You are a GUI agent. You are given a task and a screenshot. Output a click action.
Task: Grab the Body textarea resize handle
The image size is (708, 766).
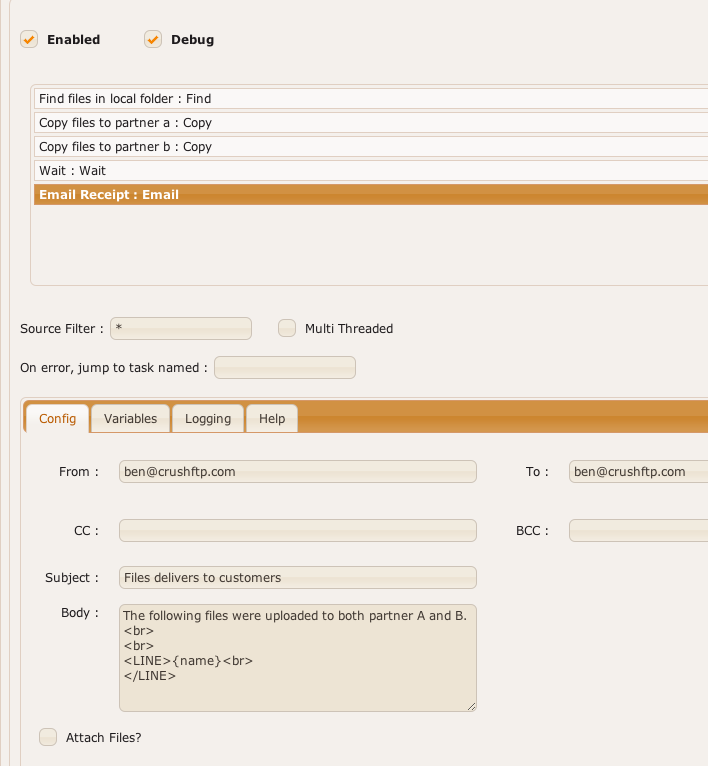coord(471,706)
